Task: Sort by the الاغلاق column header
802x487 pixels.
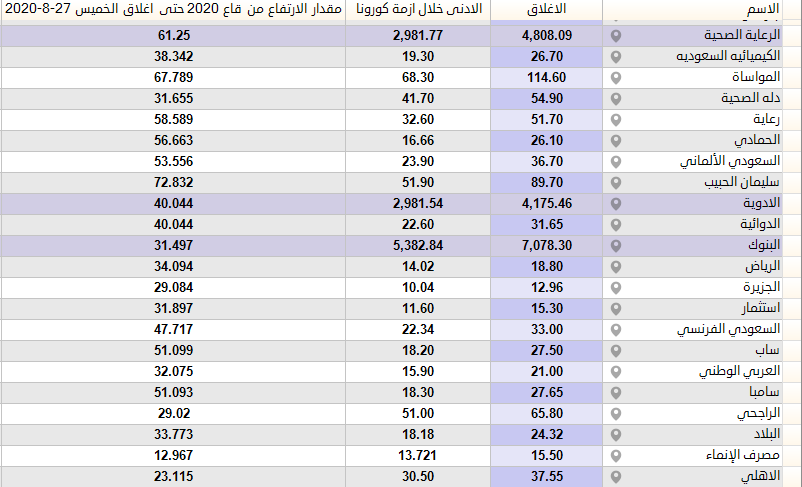Action: click(546, 9)
